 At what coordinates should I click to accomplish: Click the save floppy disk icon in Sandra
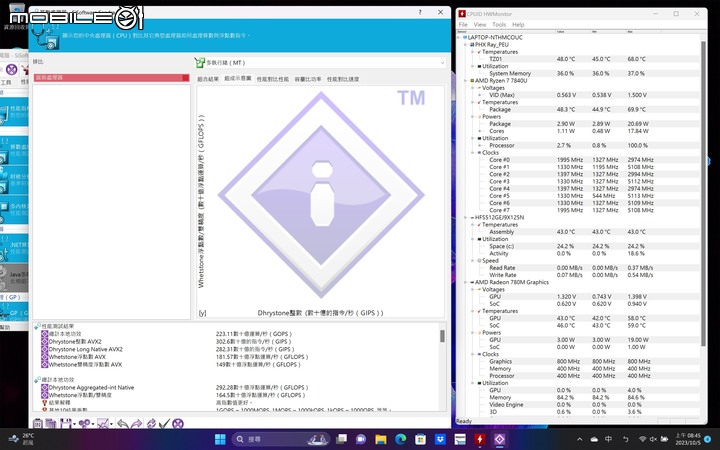point(65,423)
